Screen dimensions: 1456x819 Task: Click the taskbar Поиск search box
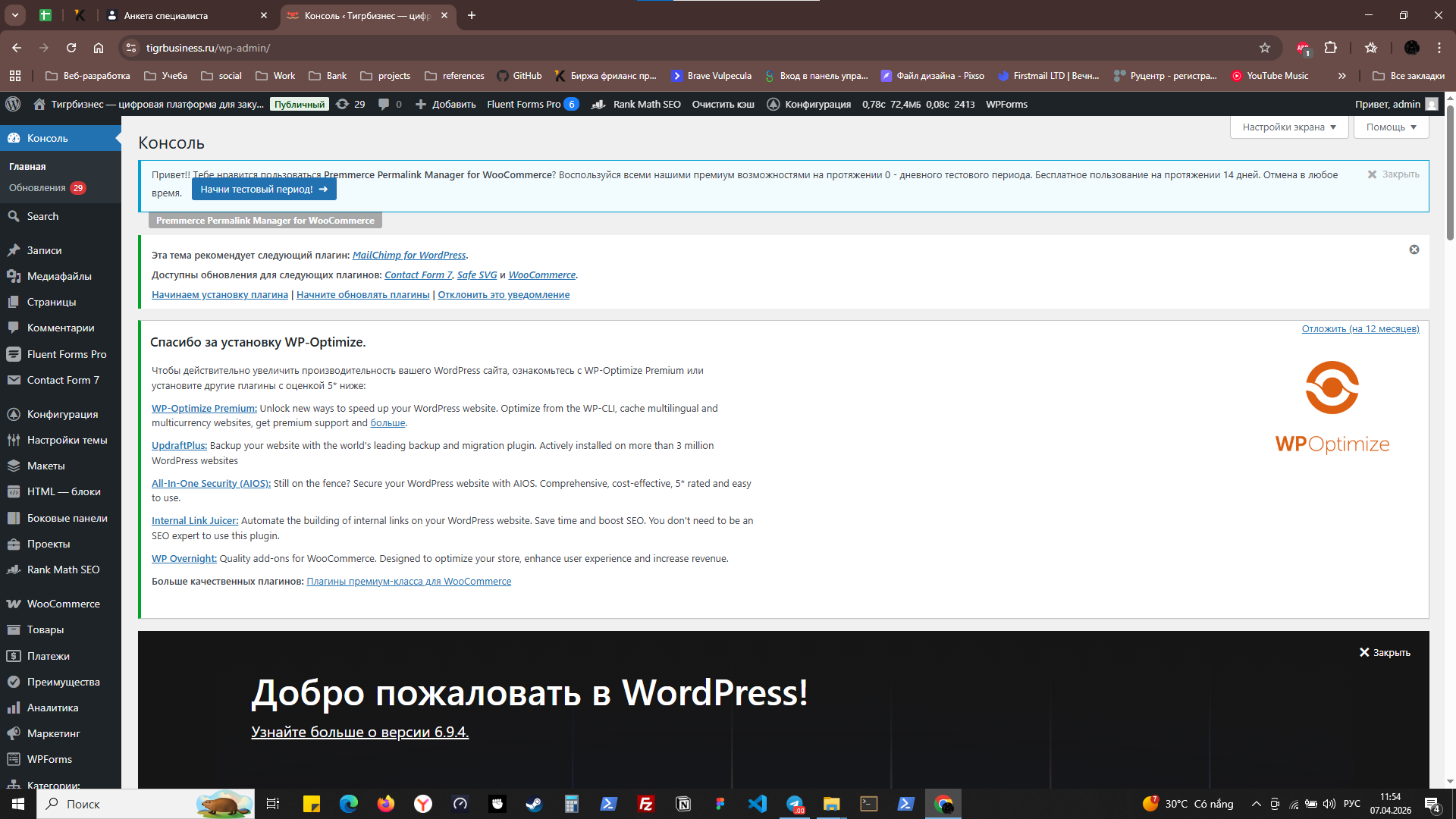tap(146, 804)
